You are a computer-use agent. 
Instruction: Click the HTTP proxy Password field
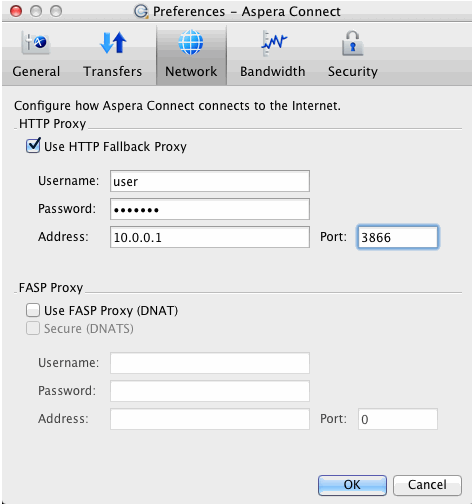point(210,209)
